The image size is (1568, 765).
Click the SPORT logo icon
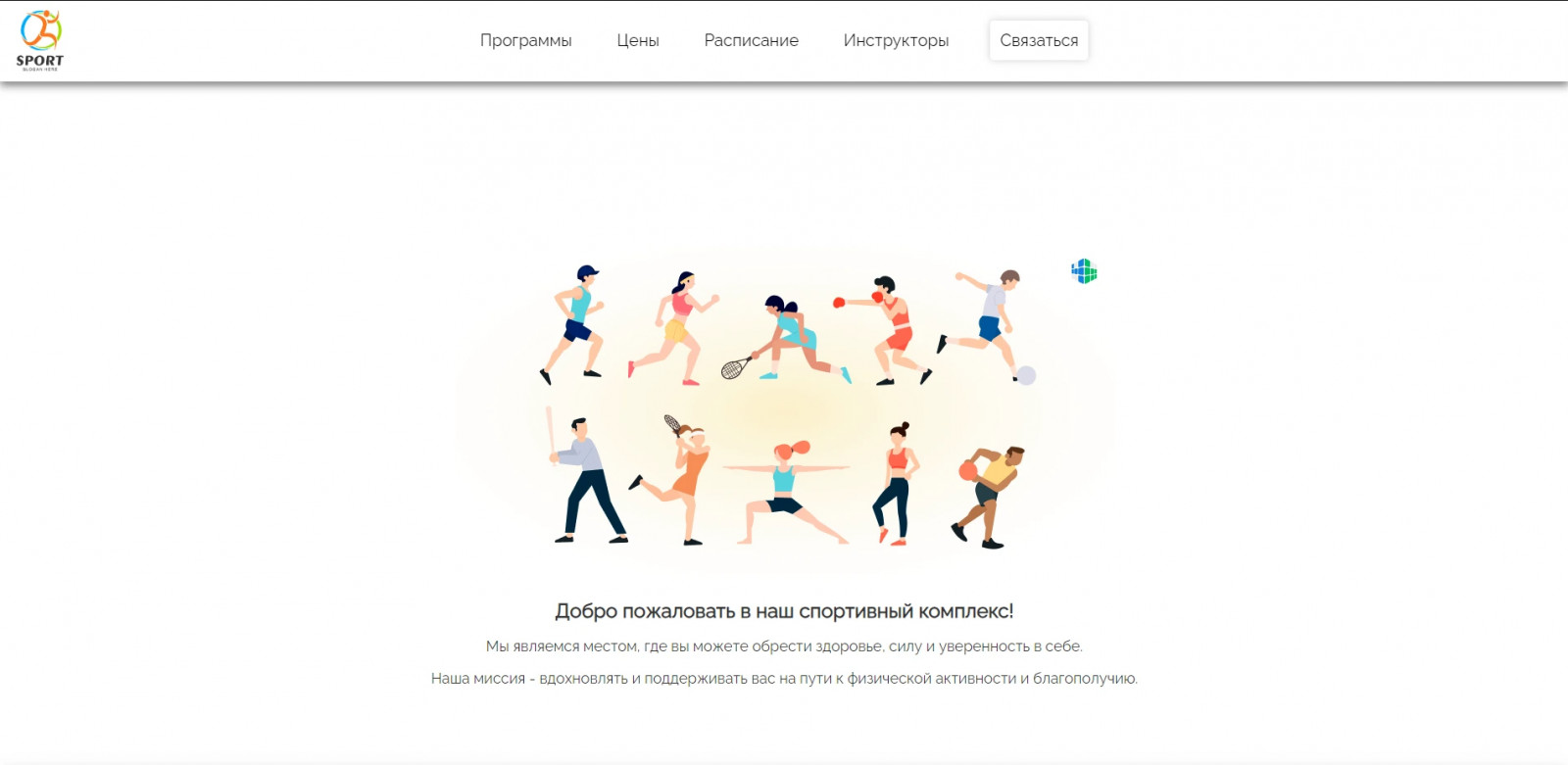pos(40,40)
